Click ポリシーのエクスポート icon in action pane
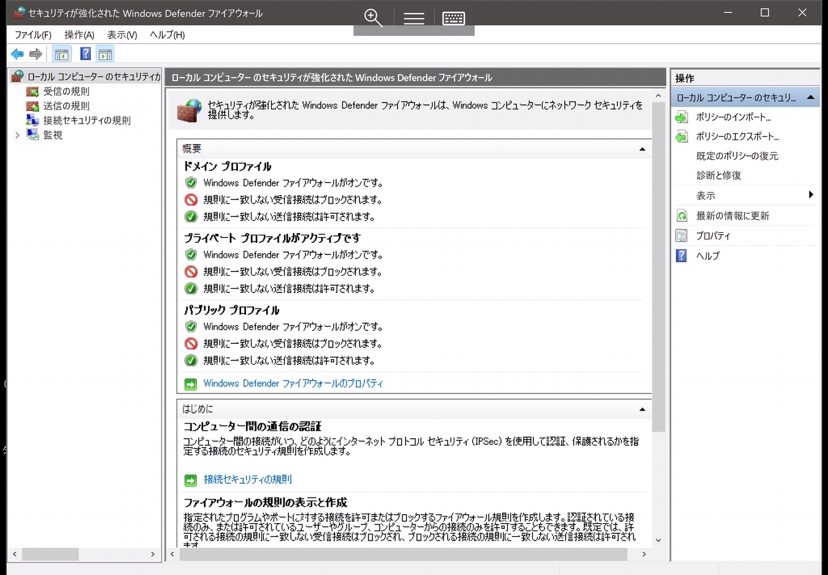828x575 pixels. point(682,137)
